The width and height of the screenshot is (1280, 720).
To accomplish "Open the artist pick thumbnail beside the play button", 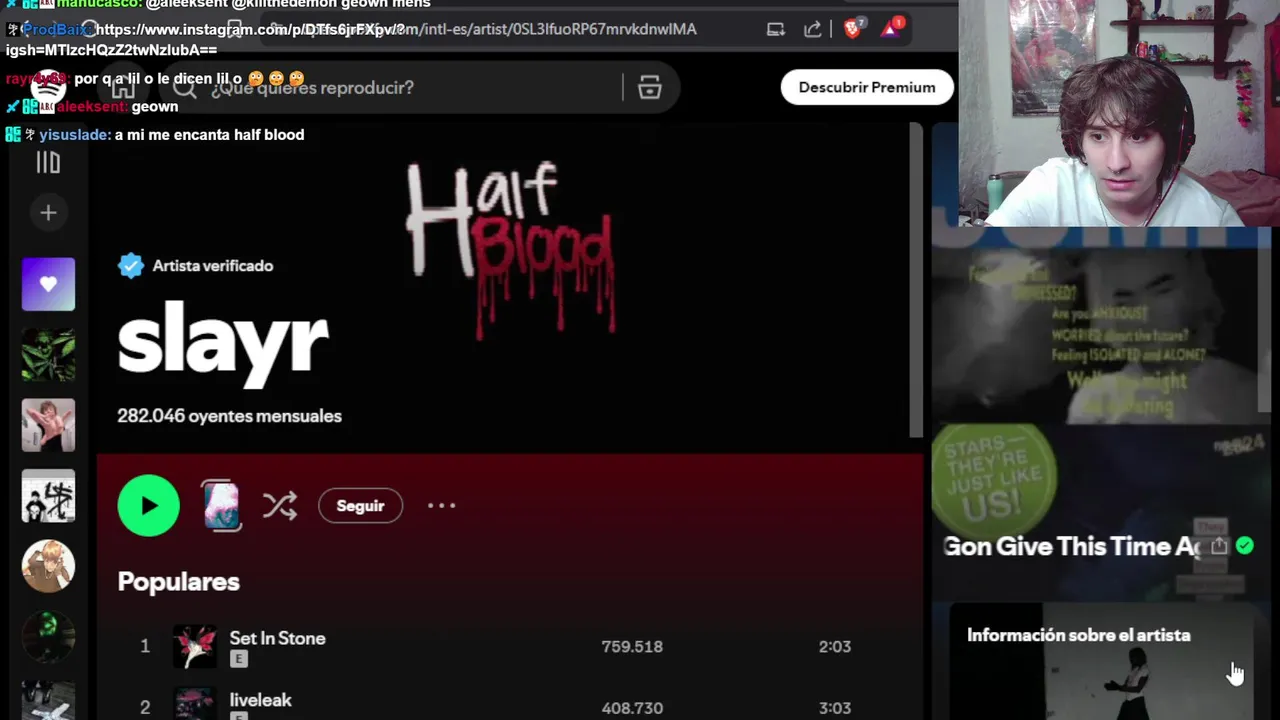I will [221, 505].
